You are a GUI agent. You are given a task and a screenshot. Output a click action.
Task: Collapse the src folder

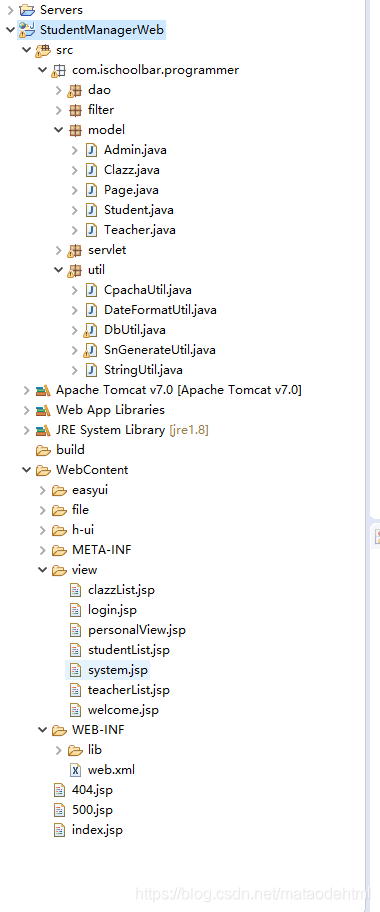coord(26,50)
